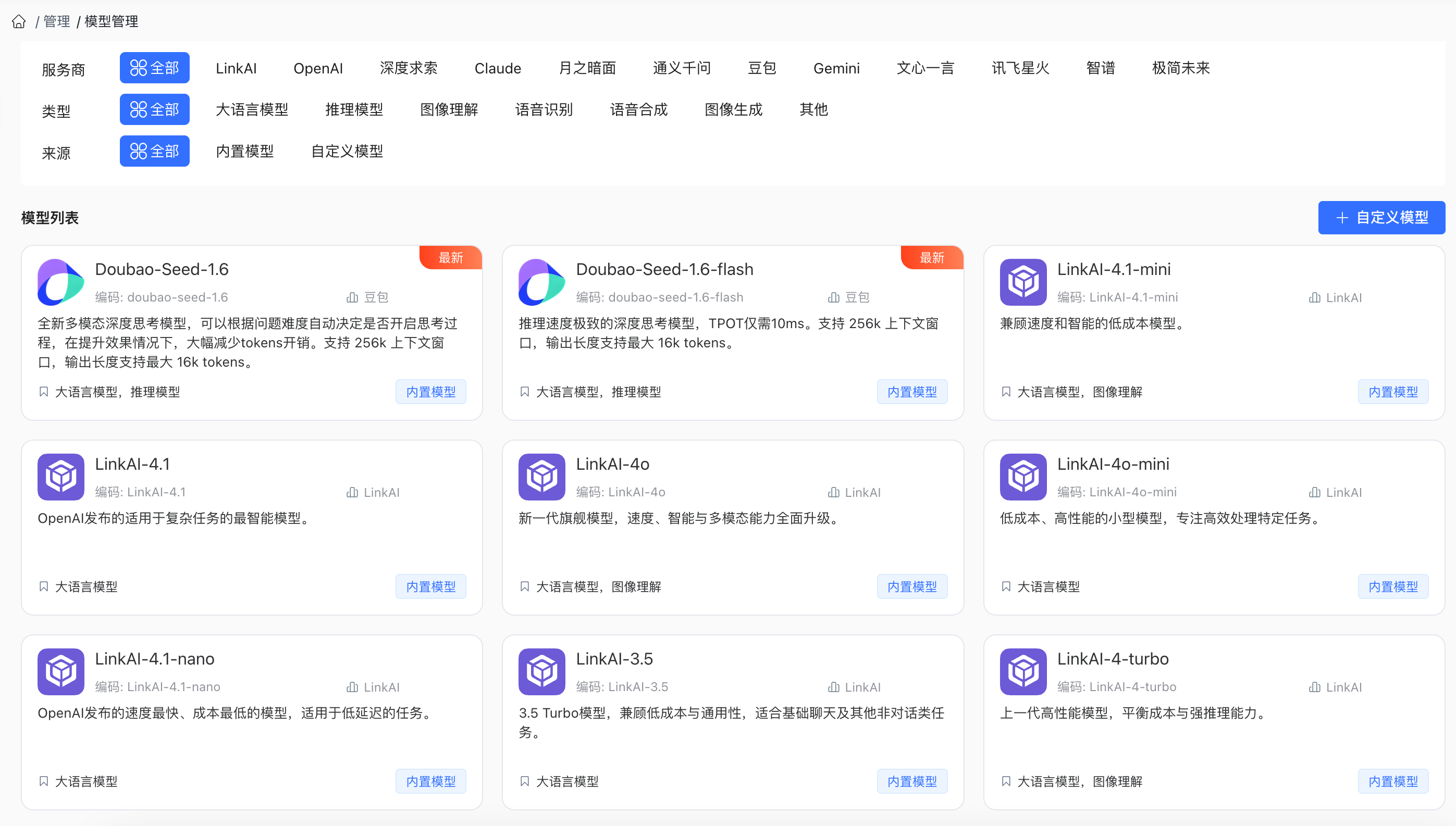Screen dimensions: 1456x826
Task: Filter type by 推理模型
Action: [x=354, y=109]
